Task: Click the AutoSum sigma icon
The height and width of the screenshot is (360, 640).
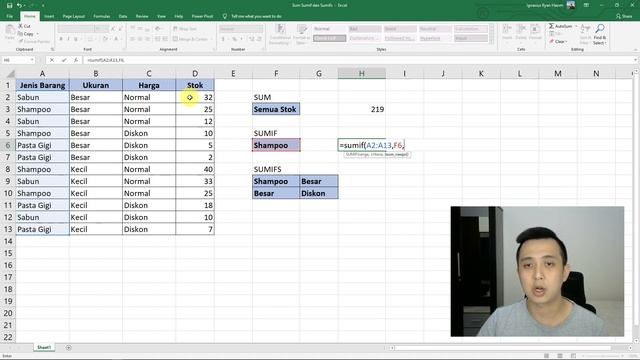Action: pos(551,26)
